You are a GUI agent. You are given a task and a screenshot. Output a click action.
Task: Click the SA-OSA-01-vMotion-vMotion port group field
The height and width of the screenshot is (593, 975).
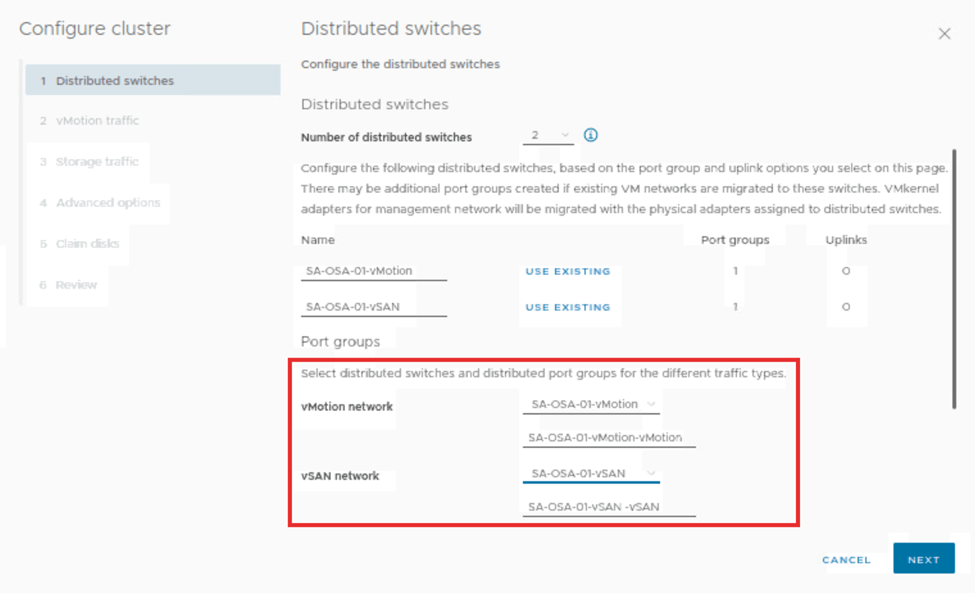click(x=608, y=437)
